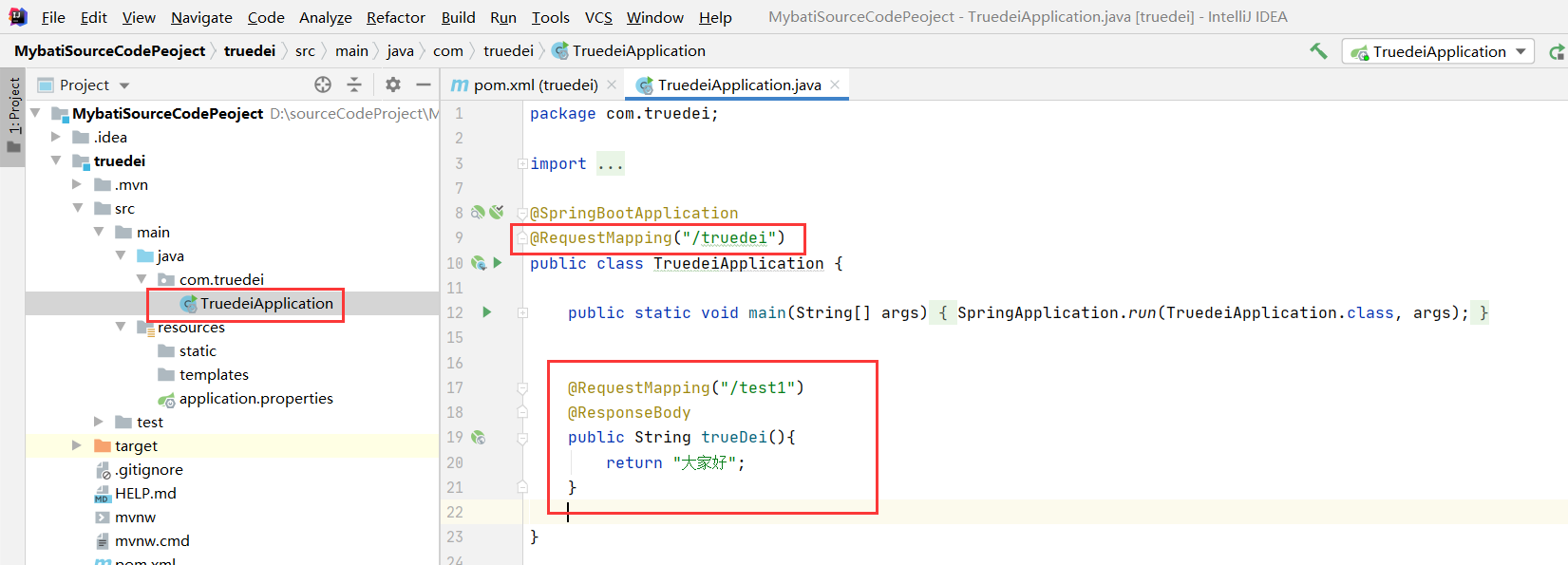Close the TruedeiApplication.java tab
Viewport: 1568px width, 565px height.
click(835, 85)
